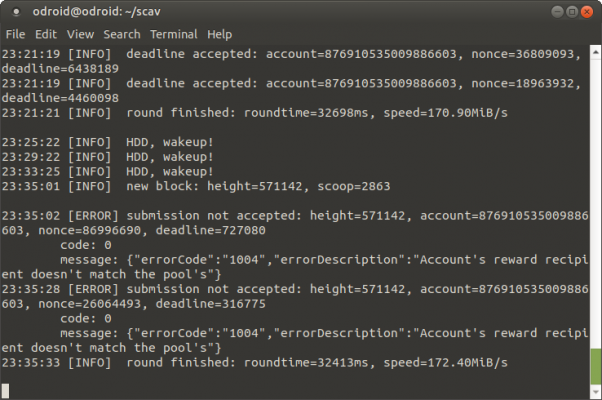Open the View menu
The image size is (602, 400).
(x=80, y=35)
